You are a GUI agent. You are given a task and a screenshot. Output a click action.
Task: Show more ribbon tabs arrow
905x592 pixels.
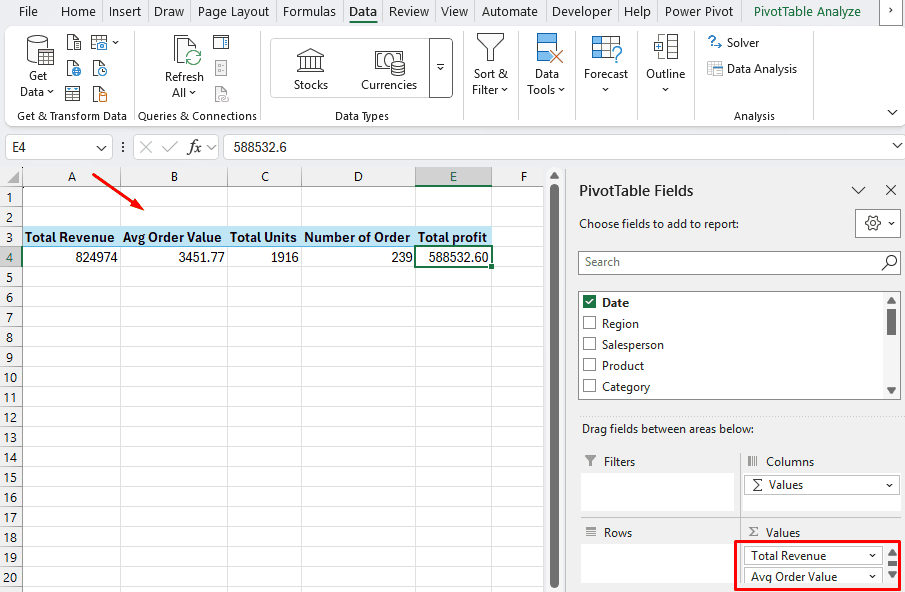(x=891, y=11)
